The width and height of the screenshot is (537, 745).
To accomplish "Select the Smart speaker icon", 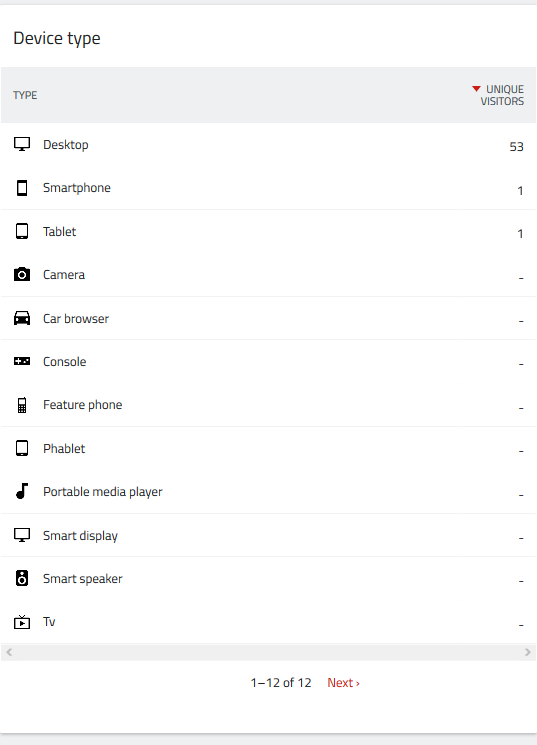I will tap(22, 578).
